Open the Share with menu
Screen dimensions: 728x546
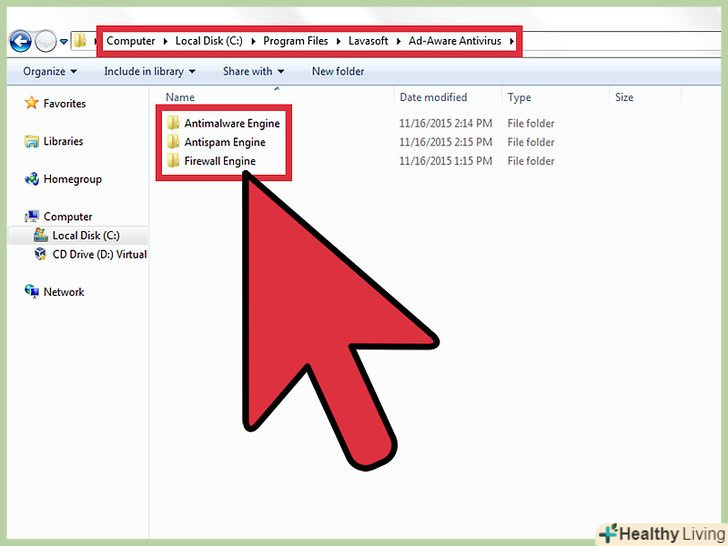[x=254, y=72]
